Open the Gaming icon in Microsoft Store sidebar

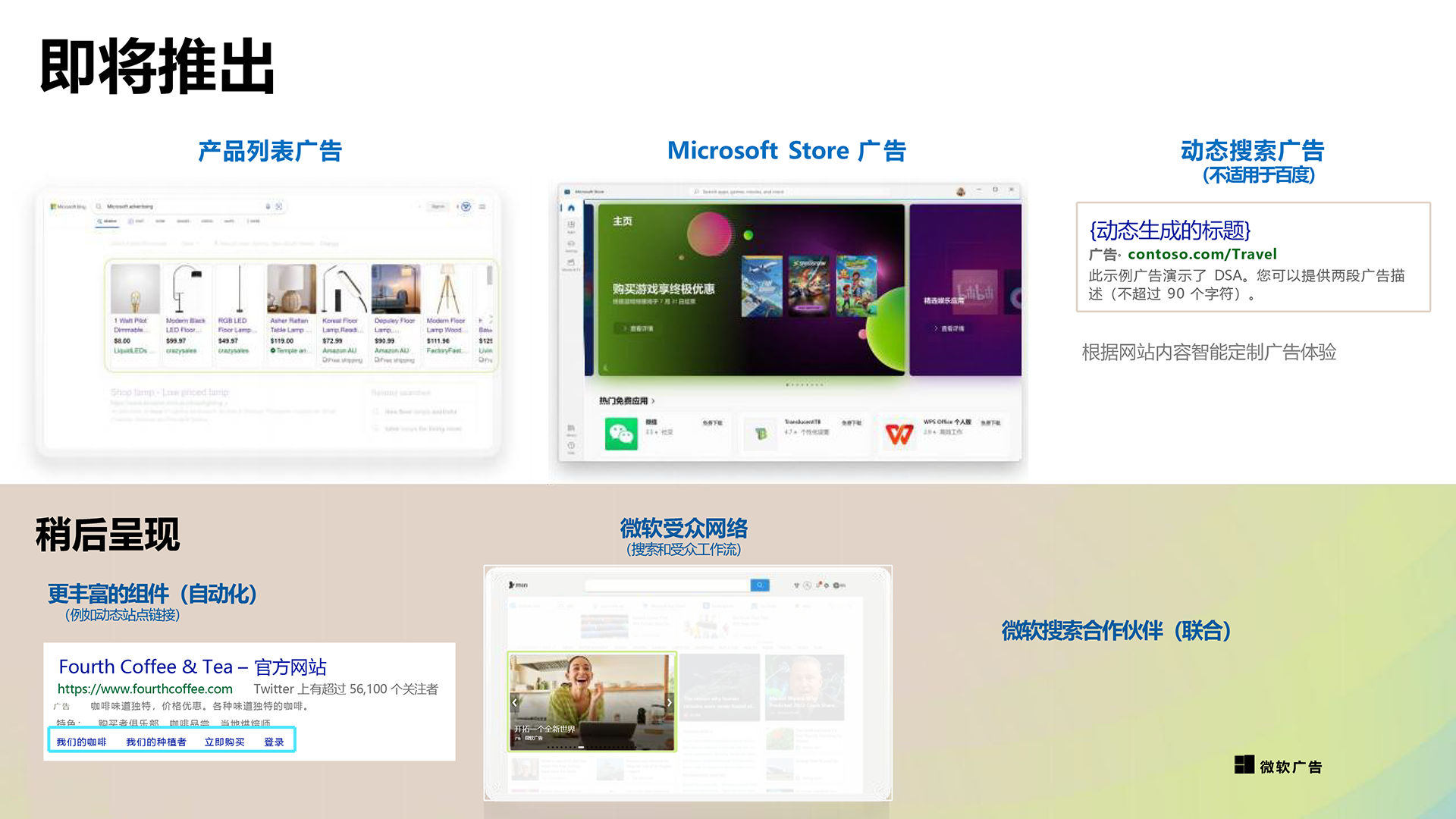(x=571, y=245)
